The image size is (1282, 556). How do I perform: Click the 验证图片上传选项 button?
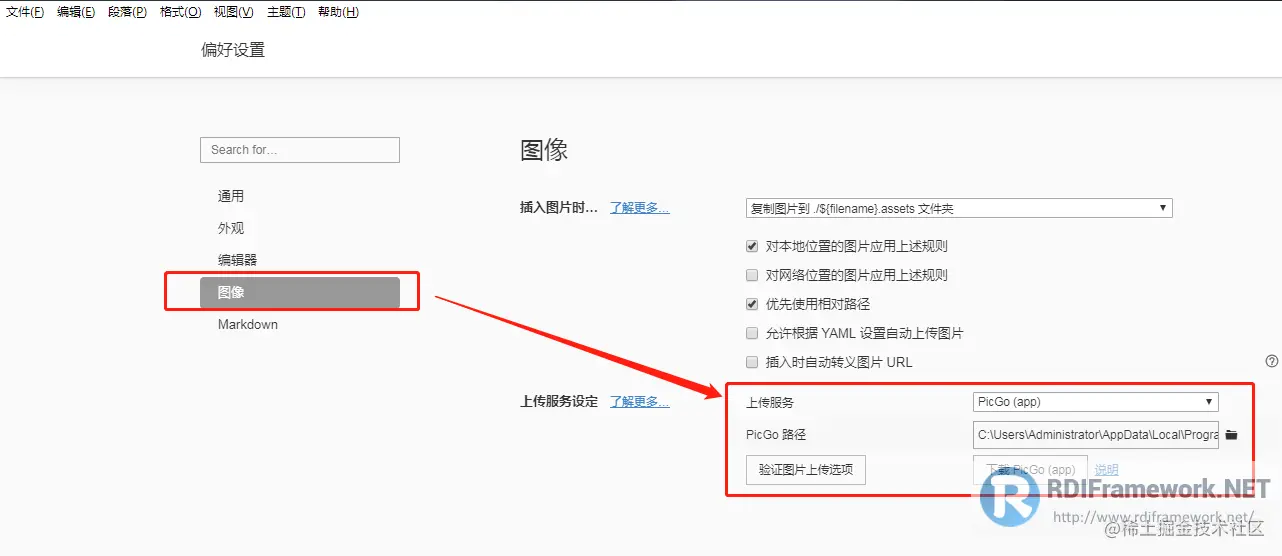coord(806,470)
